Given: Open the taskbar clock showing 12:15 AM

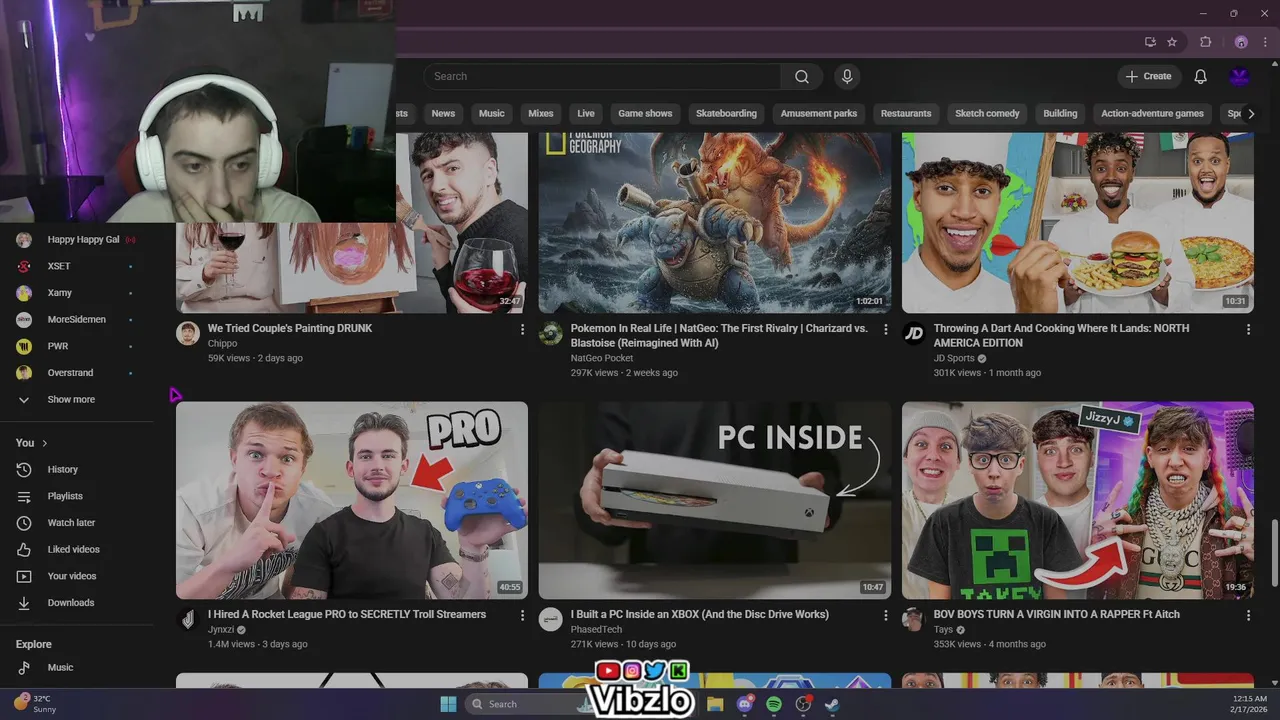Looking at the screenshot, I should [x=1248, y=704].
